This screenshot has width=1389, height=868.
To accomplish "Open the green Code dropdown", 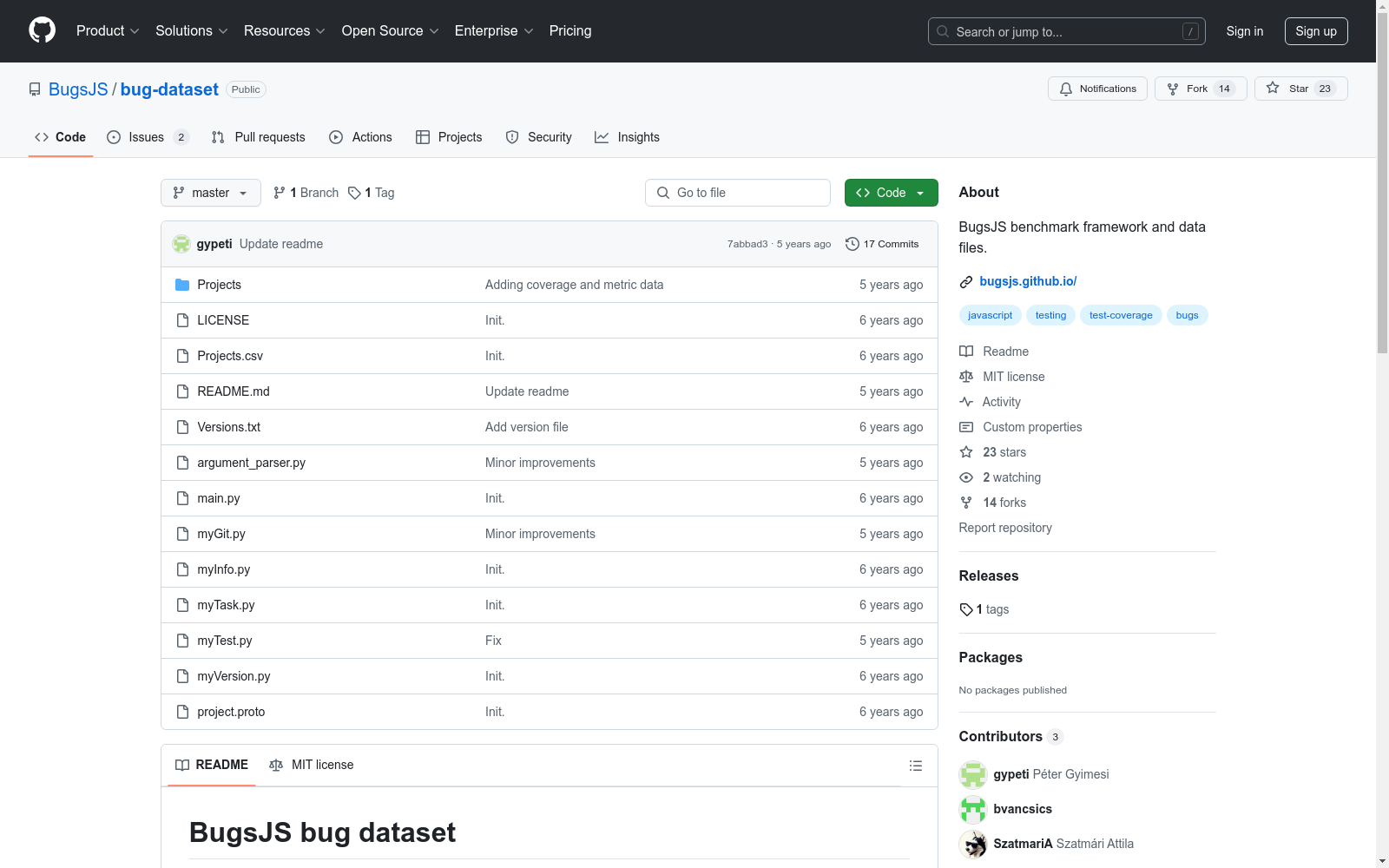I will pos(891,193).
